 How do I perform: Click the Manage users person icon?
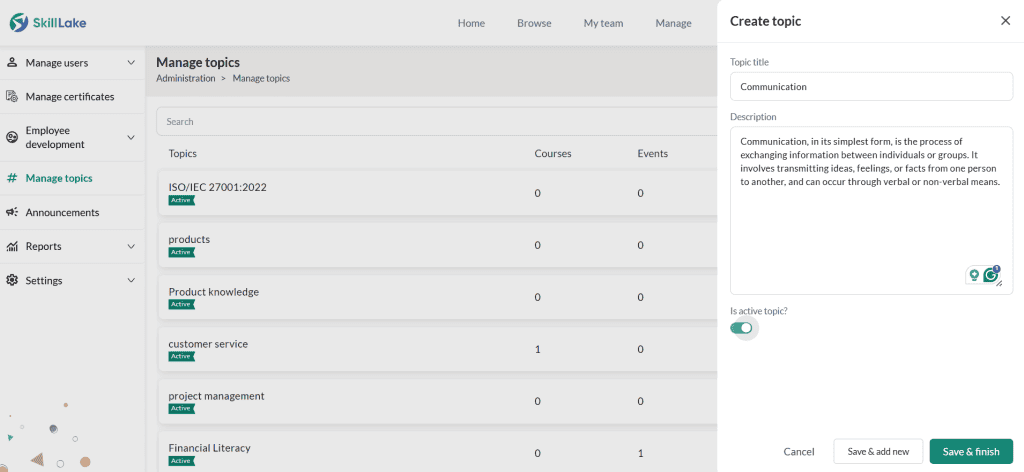coord(12,63)
